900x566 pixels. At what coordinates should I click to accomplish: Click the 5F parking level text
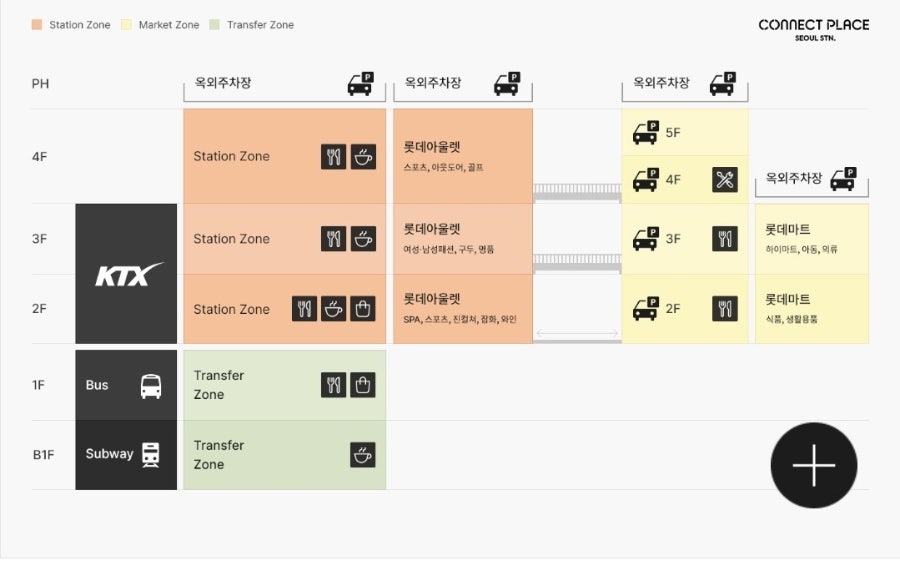tap(673, 133)
